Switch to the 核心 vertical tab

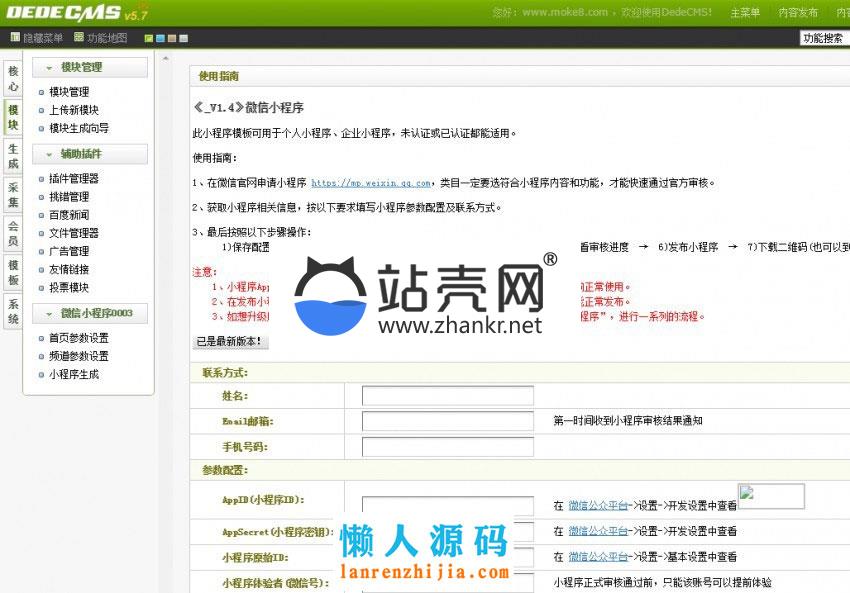[13, 79]
